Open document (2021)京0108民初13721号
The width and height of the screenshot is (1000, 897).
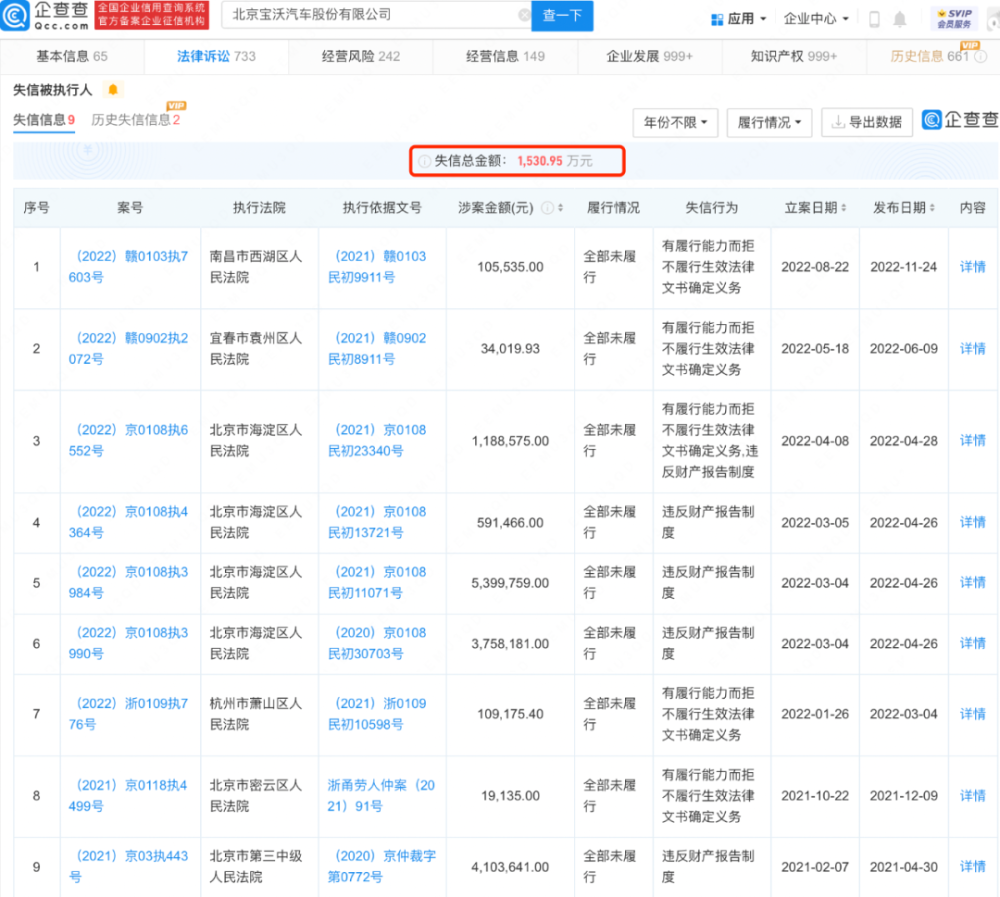tap(377, 522)
